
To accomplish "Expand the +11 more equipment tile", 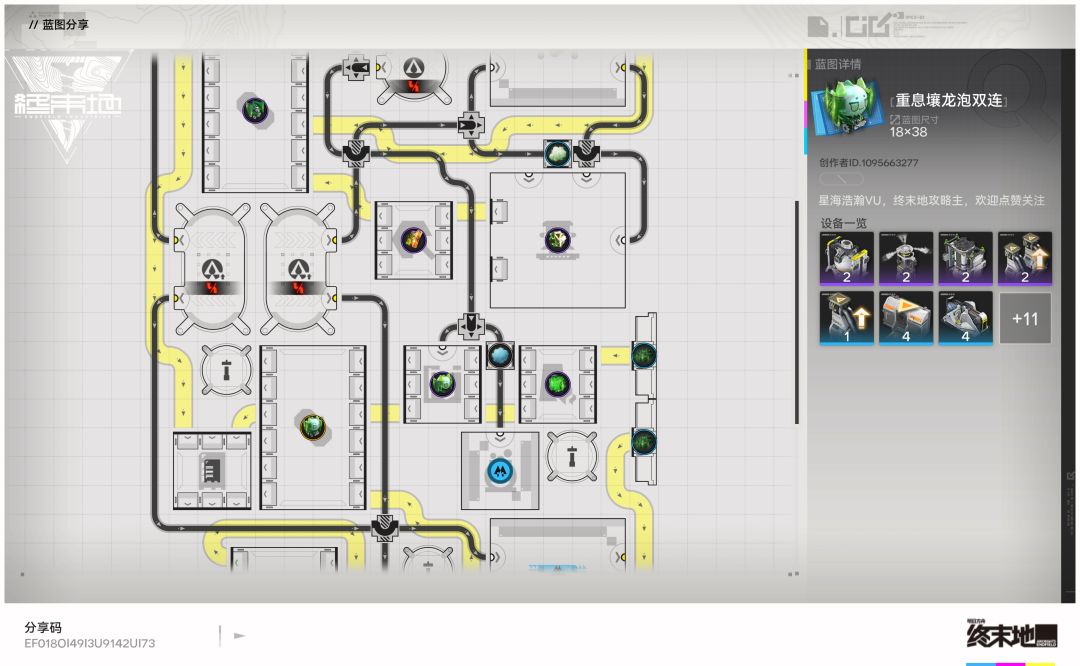I will click(1025, 318).
